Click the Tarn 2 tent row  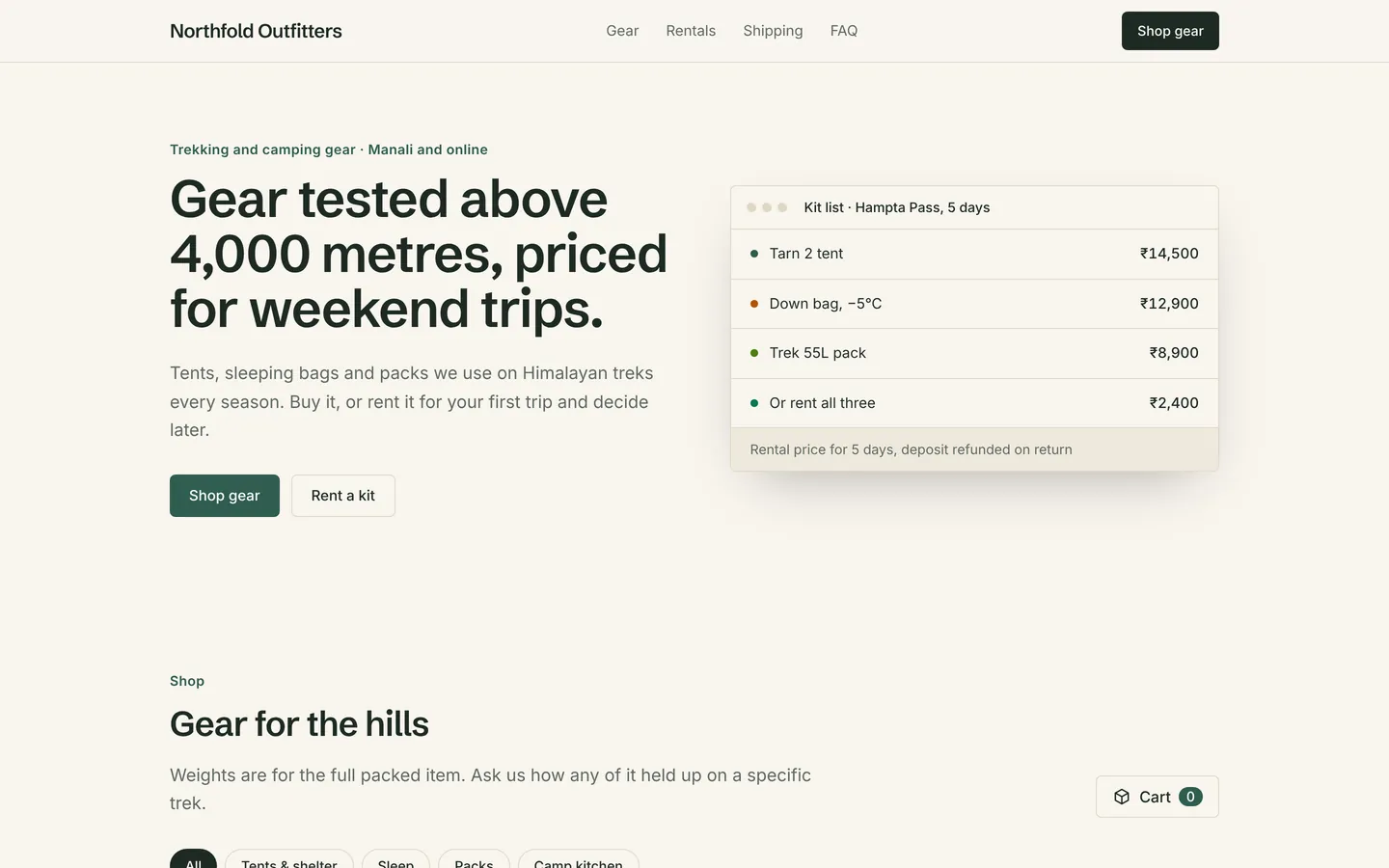coord(974,254)
